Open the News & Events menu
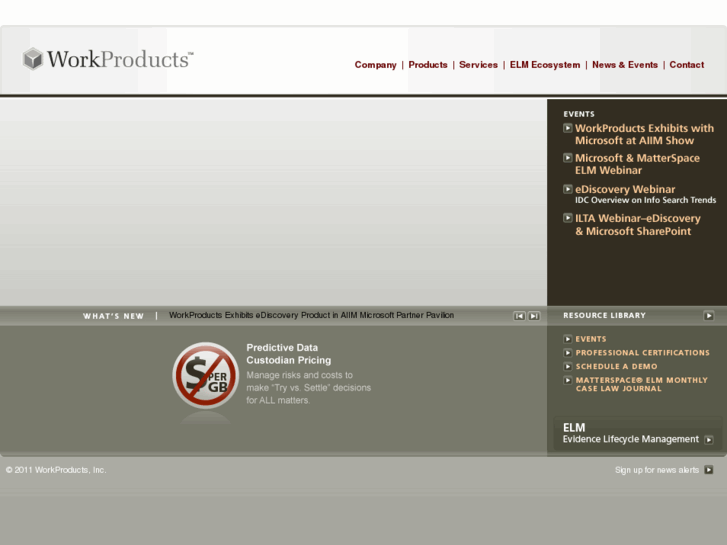The height and width of the screenshot is (545, 727). (625, 65)
